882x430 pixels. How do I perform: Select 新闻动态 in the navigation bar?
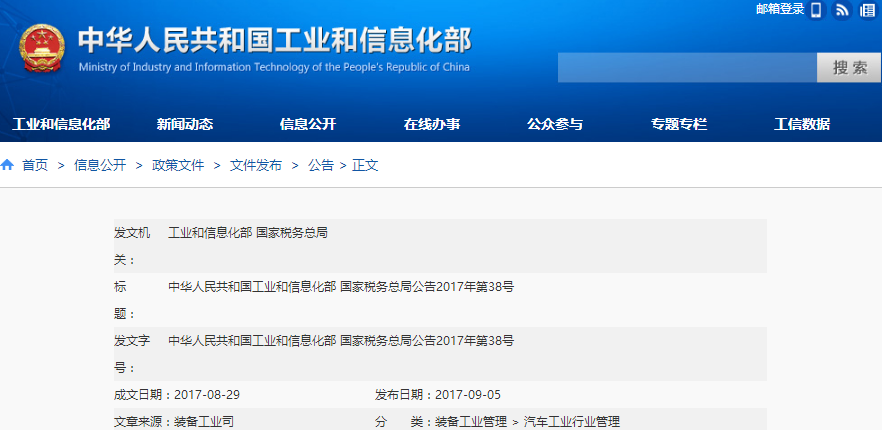point(185,124)
